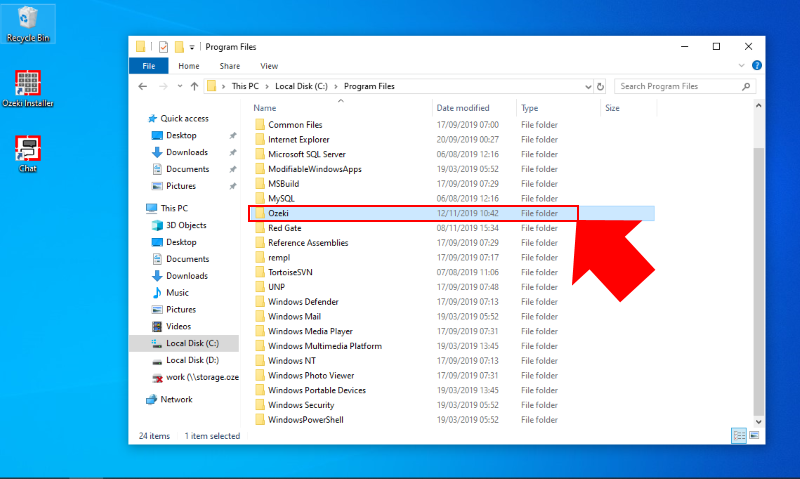Select Local Disk (D:) in navigation pane

(x=192, y=360)
